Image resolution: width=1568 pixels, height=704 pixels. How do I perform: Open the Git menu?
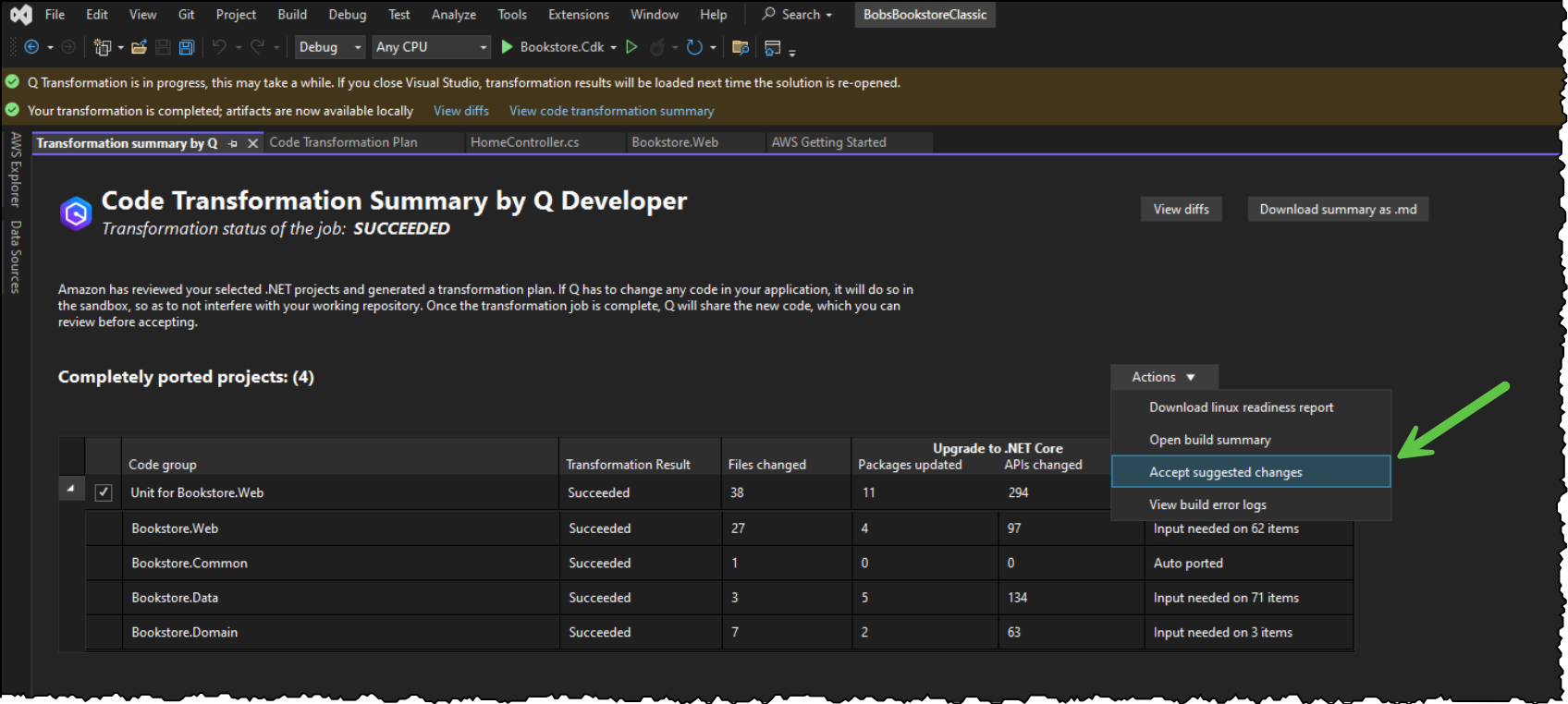(x=186, y=15)
